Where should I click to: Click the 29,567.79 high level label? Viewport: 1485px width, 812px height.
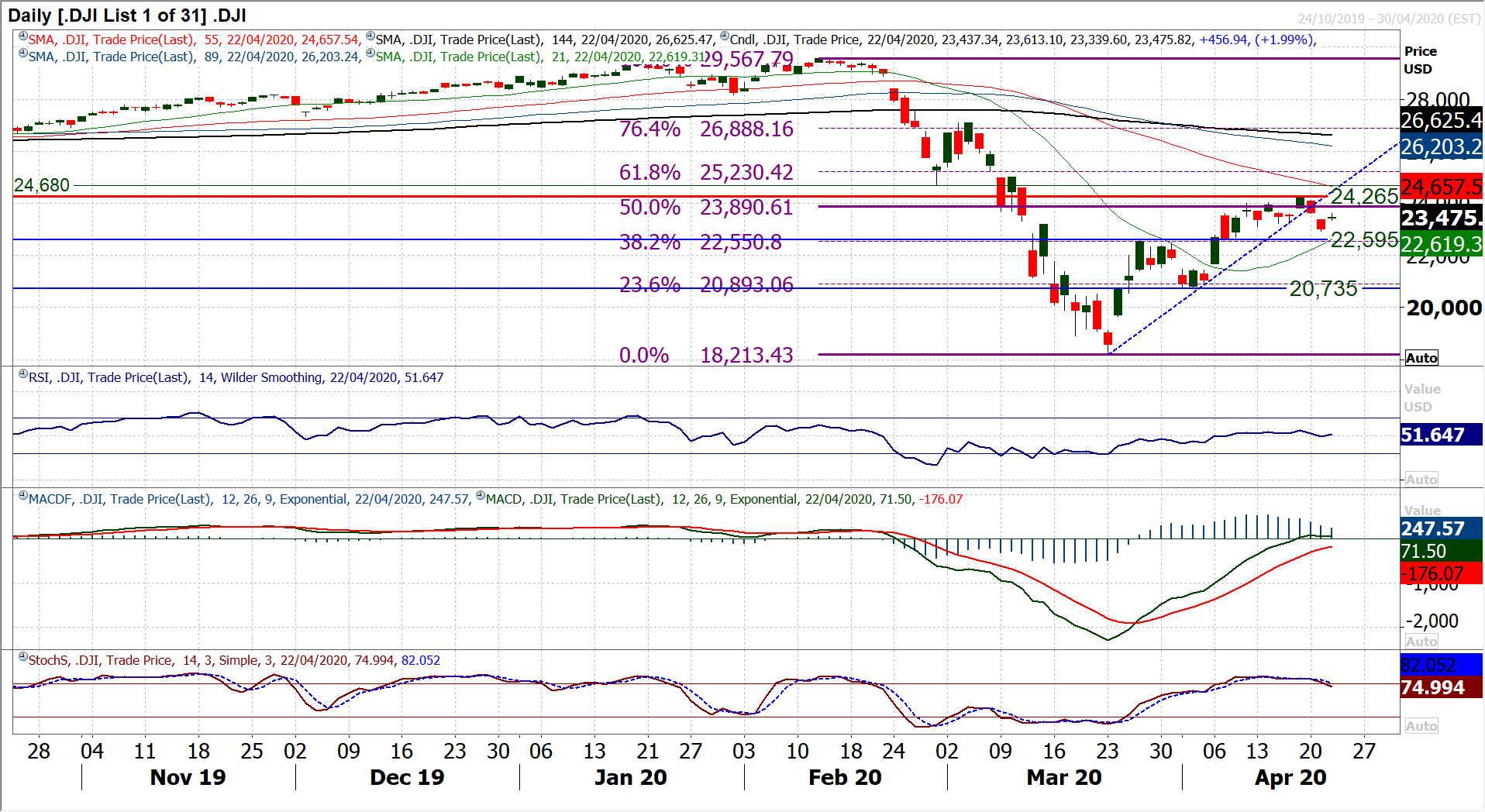click(747, 59)
